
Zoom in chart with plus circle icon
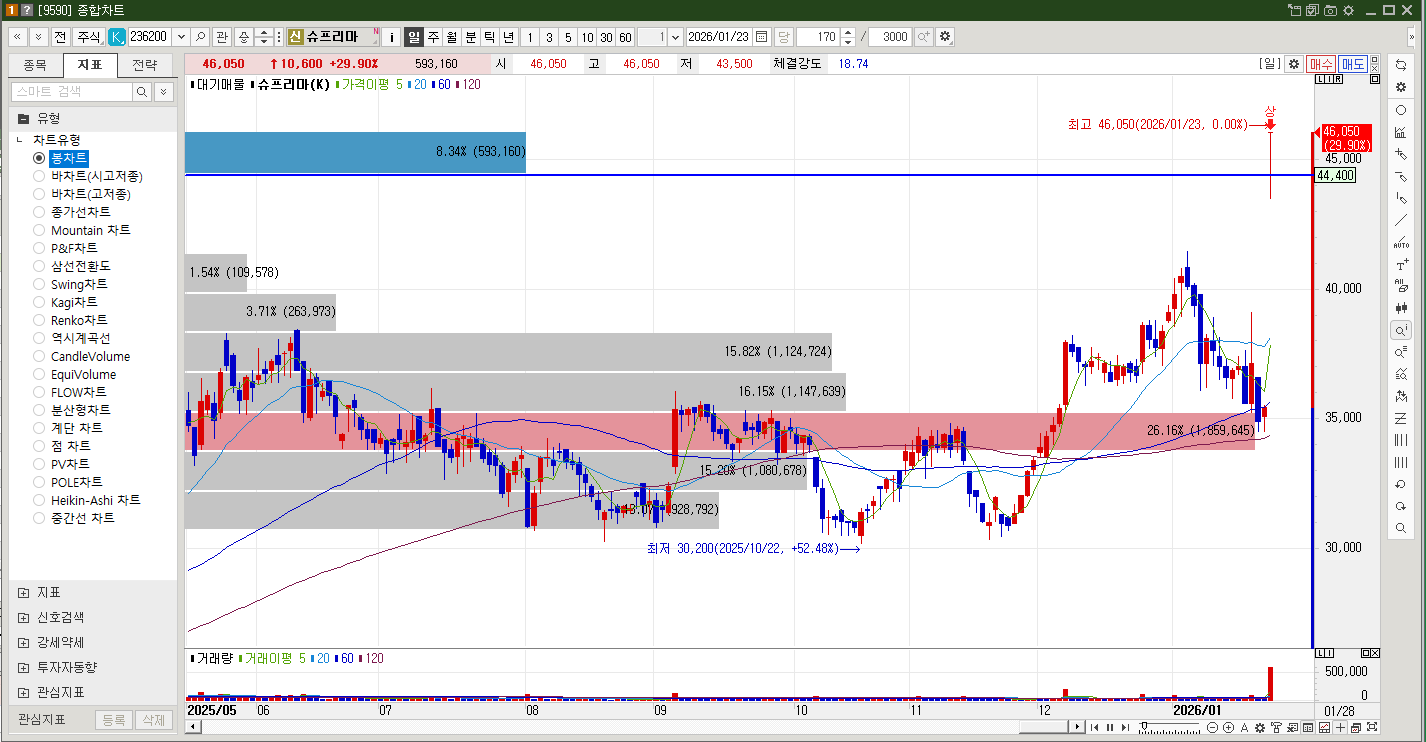coord(1228,727)
